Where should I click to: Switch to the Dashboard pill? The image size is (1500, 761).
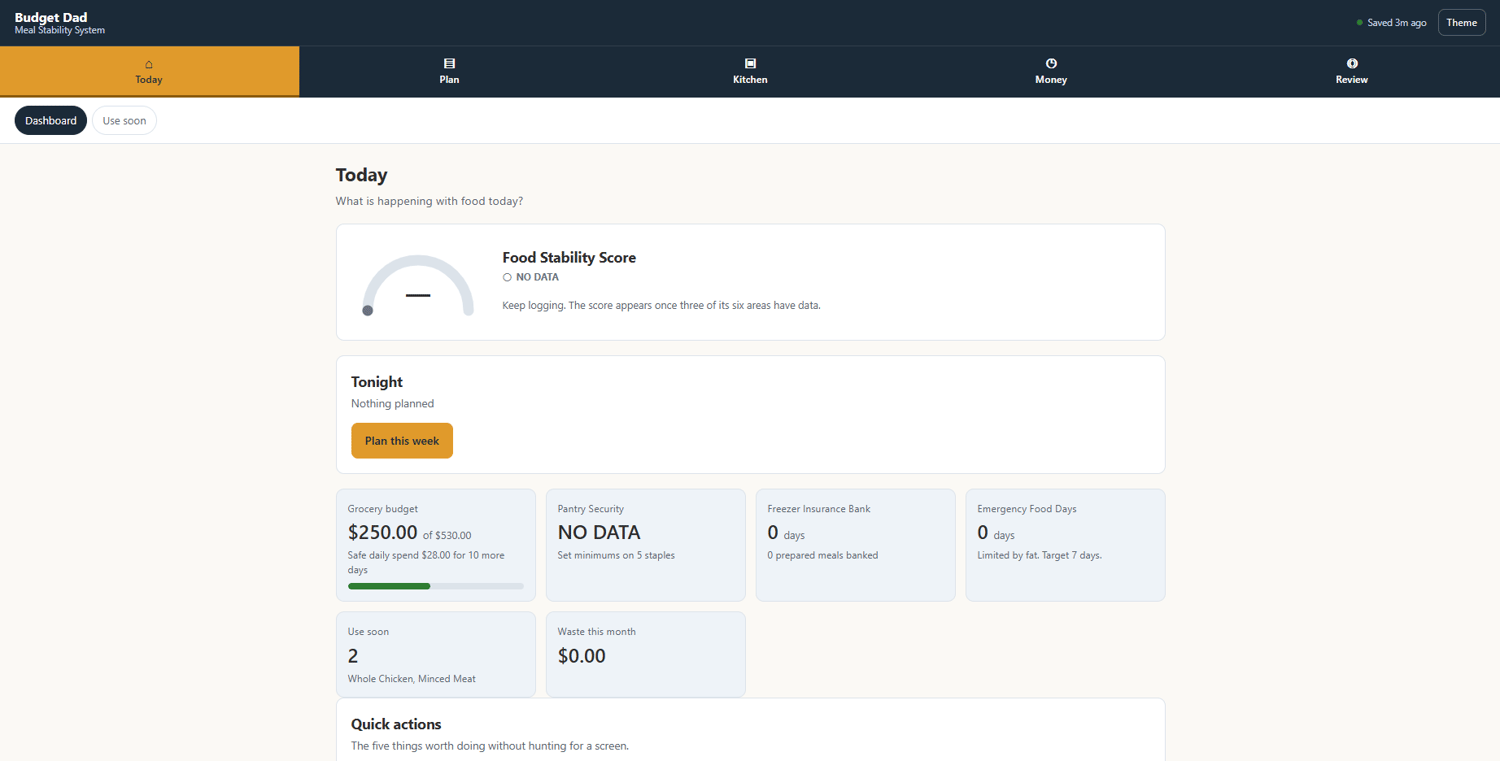click(x=51, y=120)
